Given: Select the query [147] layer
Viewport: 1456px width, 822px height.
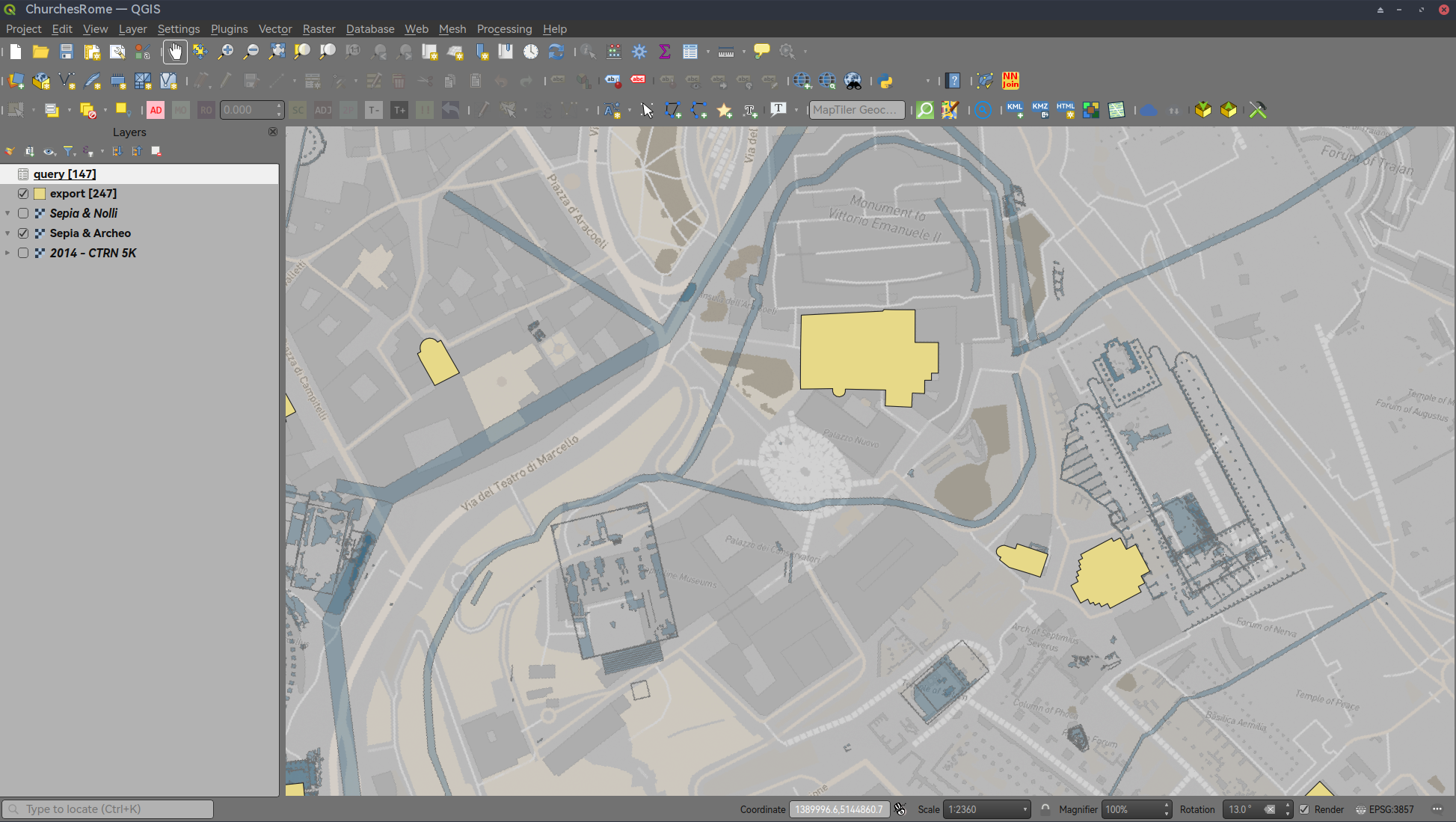Looking at the screenshot, I should point(64,174).
